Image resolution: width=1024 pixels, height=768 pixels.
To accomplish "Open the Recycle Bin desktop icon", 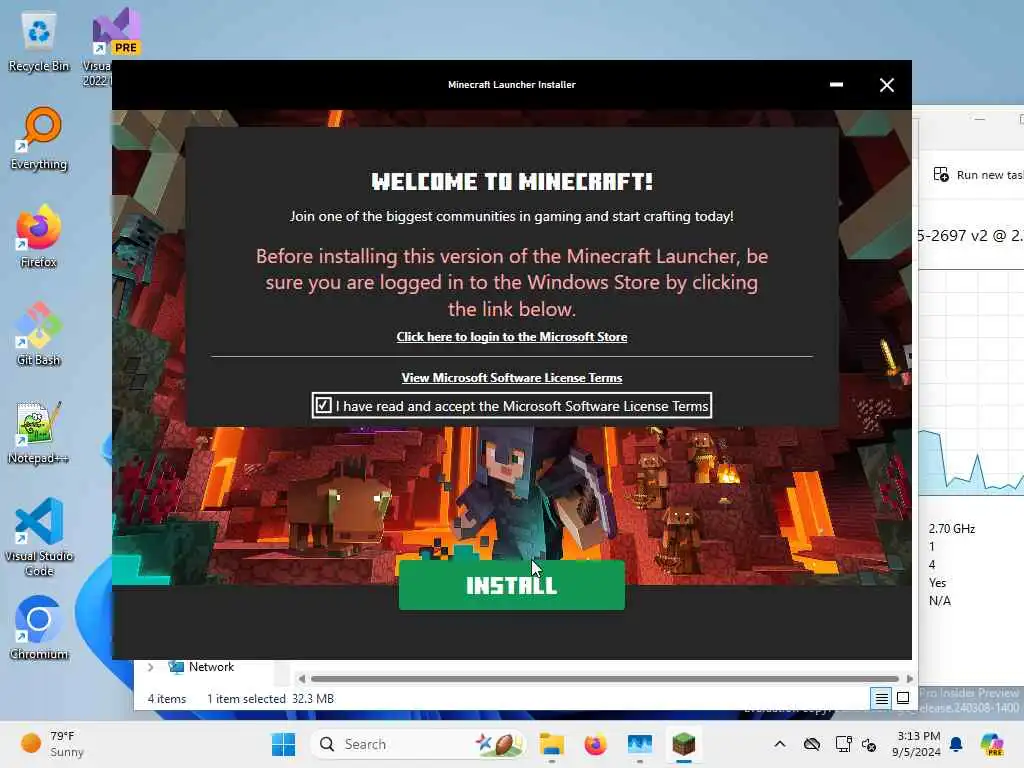I will pyautogui.click(x=39, y=42).
